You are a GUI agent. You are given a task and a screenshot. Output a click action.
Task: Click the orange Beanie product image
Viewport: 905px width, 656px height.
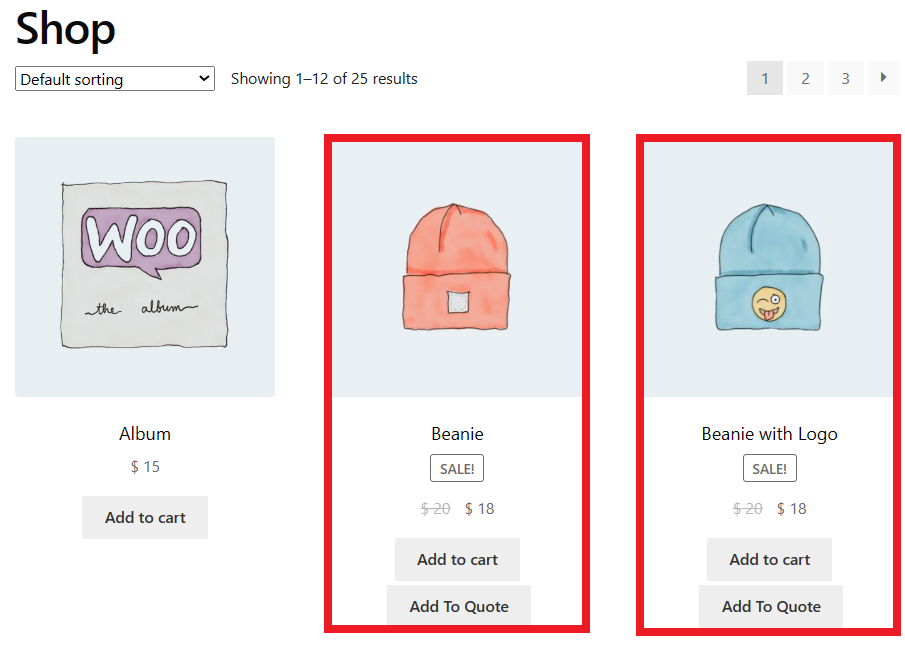coord(456,266)
